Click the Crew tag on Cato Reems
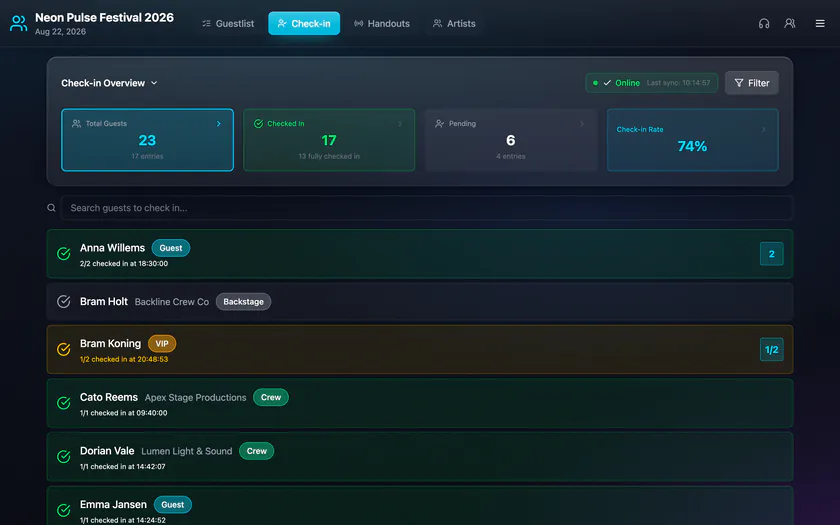840x525 pixels. pos(271,398)
